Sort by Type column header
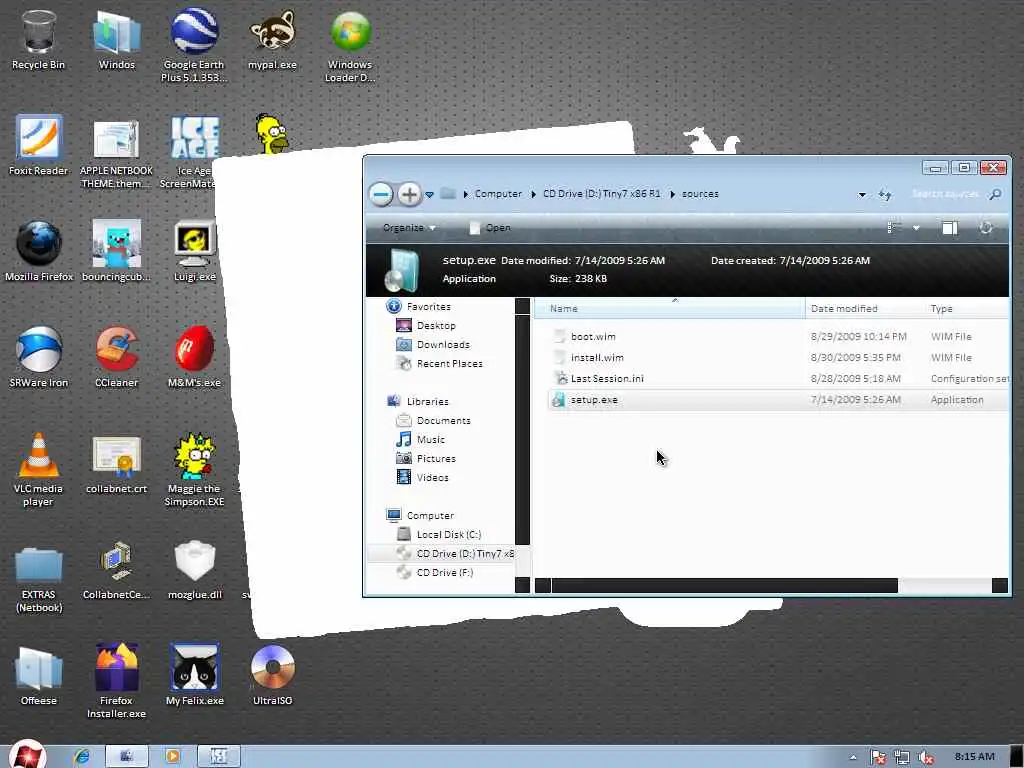Image resolution: width=1024 pixels, height=768 pixels. 968,308
